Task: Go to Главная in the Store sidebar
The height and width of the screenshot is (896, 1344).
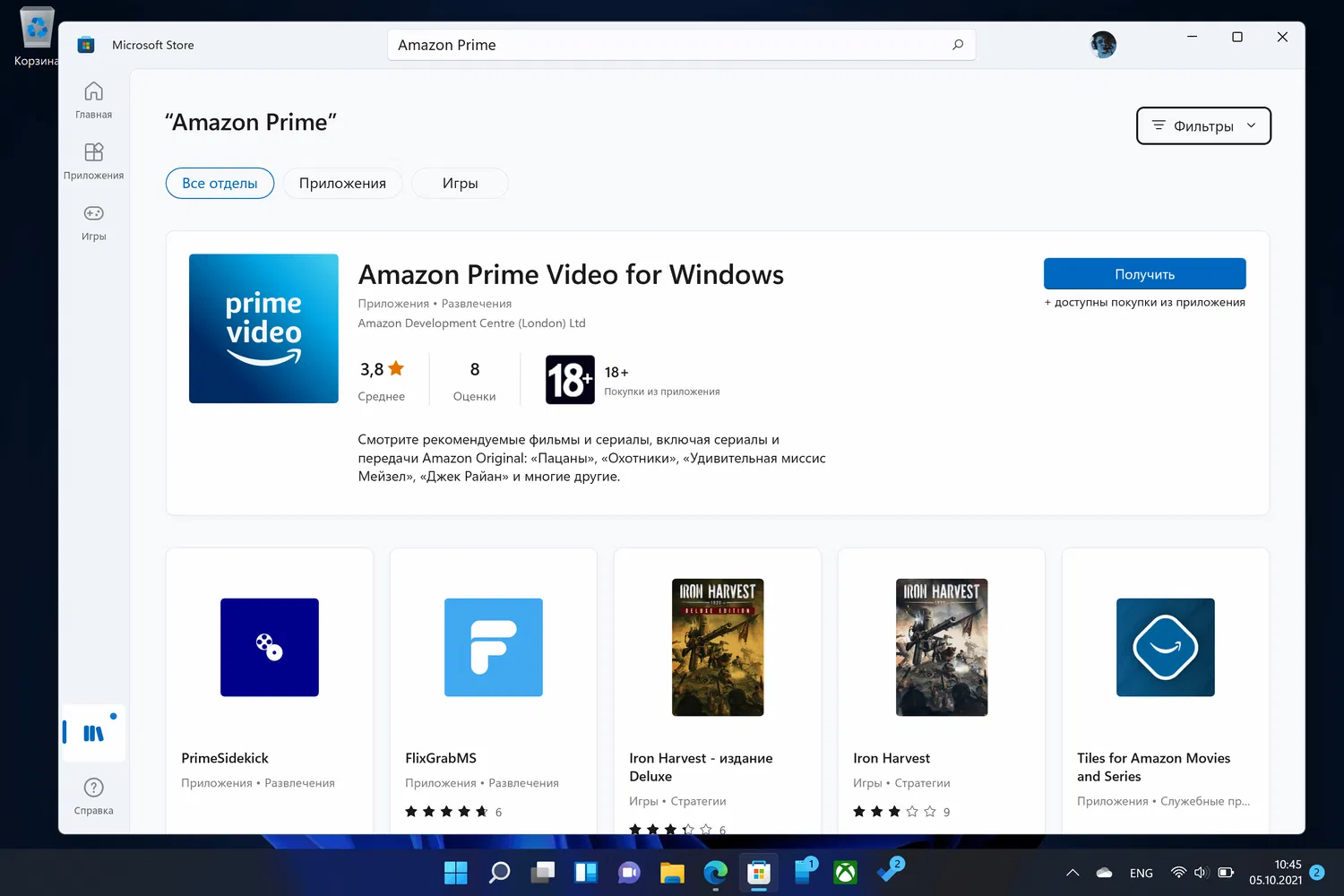Action: coord(93,100)
